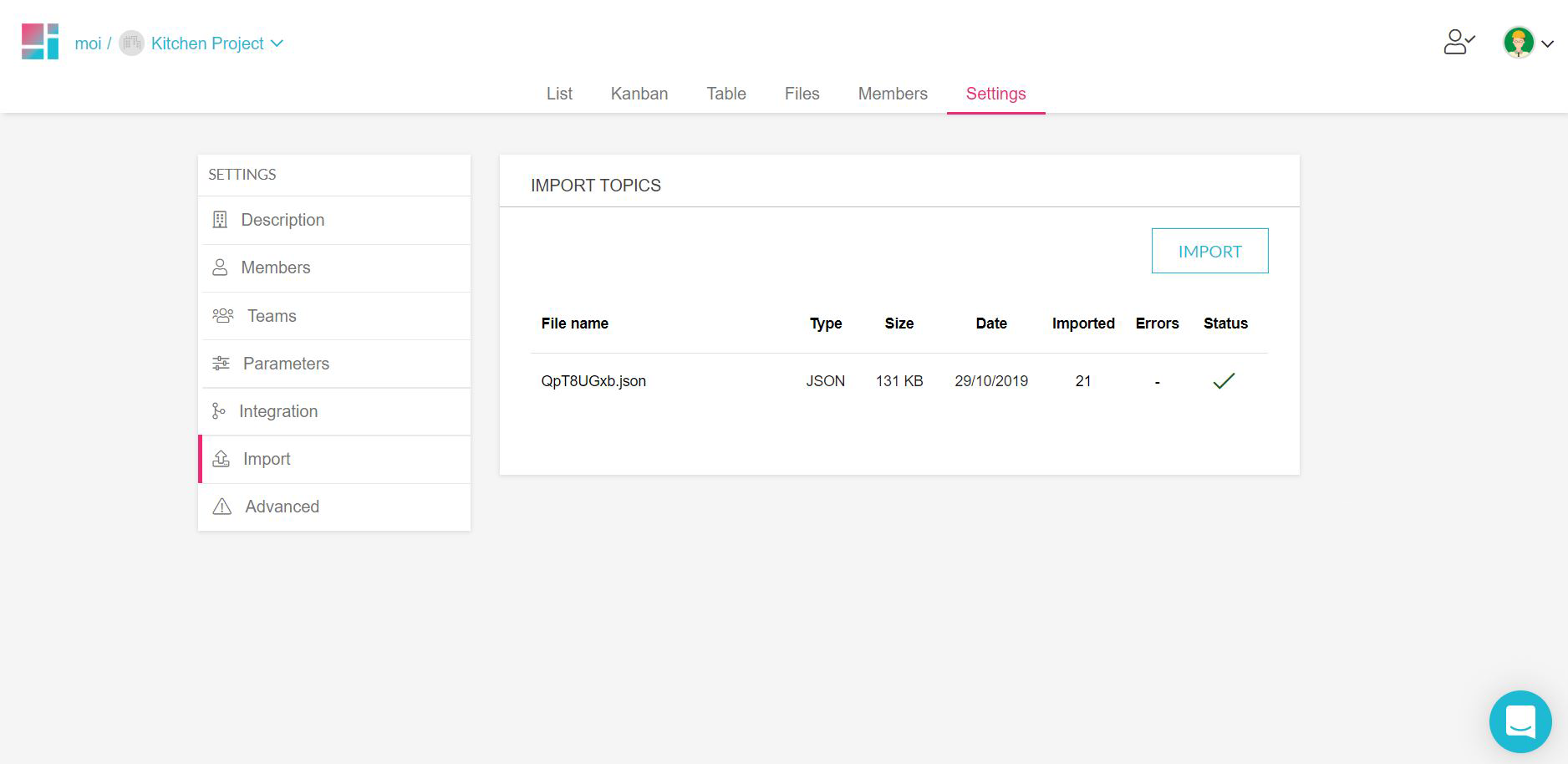Select the Teams group icon

pyautogui.click(x=222, y=315)
